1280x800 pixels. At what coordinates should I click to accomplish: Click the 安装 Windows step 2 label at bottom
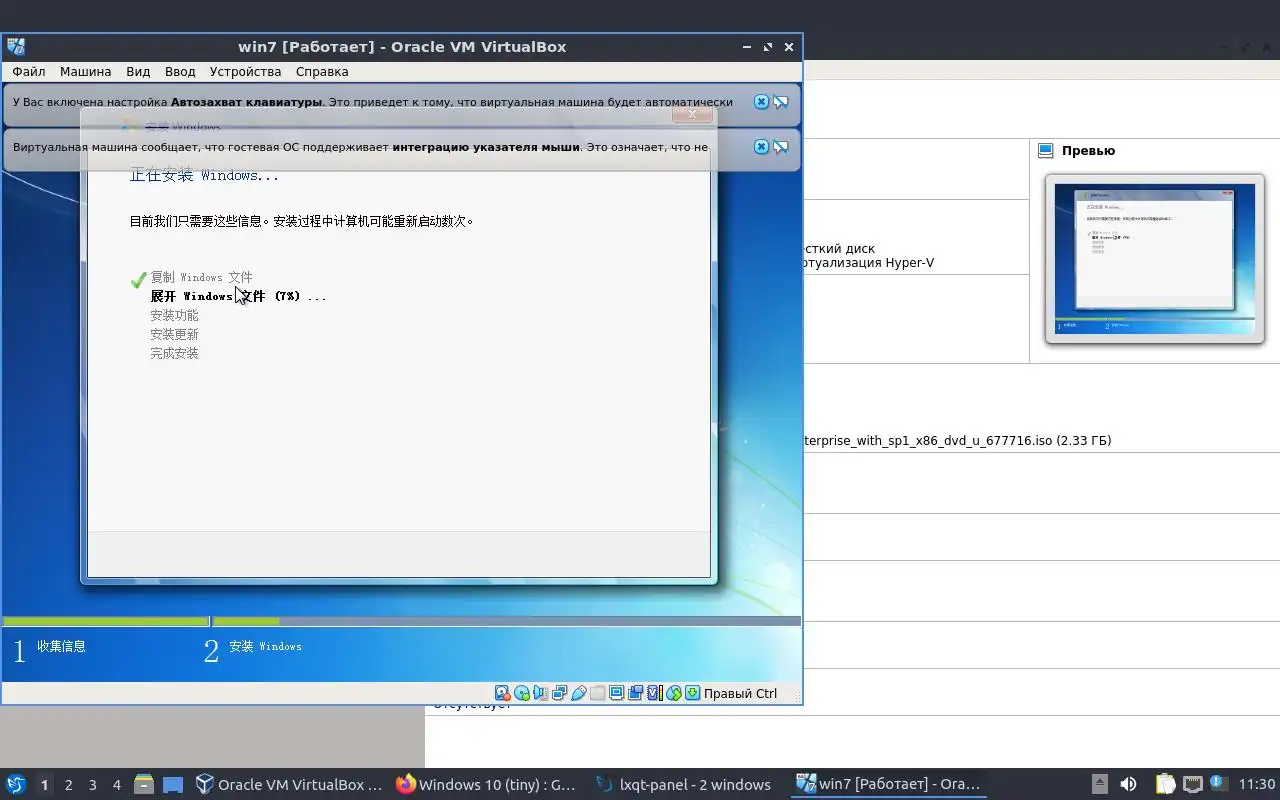point(265,646)
